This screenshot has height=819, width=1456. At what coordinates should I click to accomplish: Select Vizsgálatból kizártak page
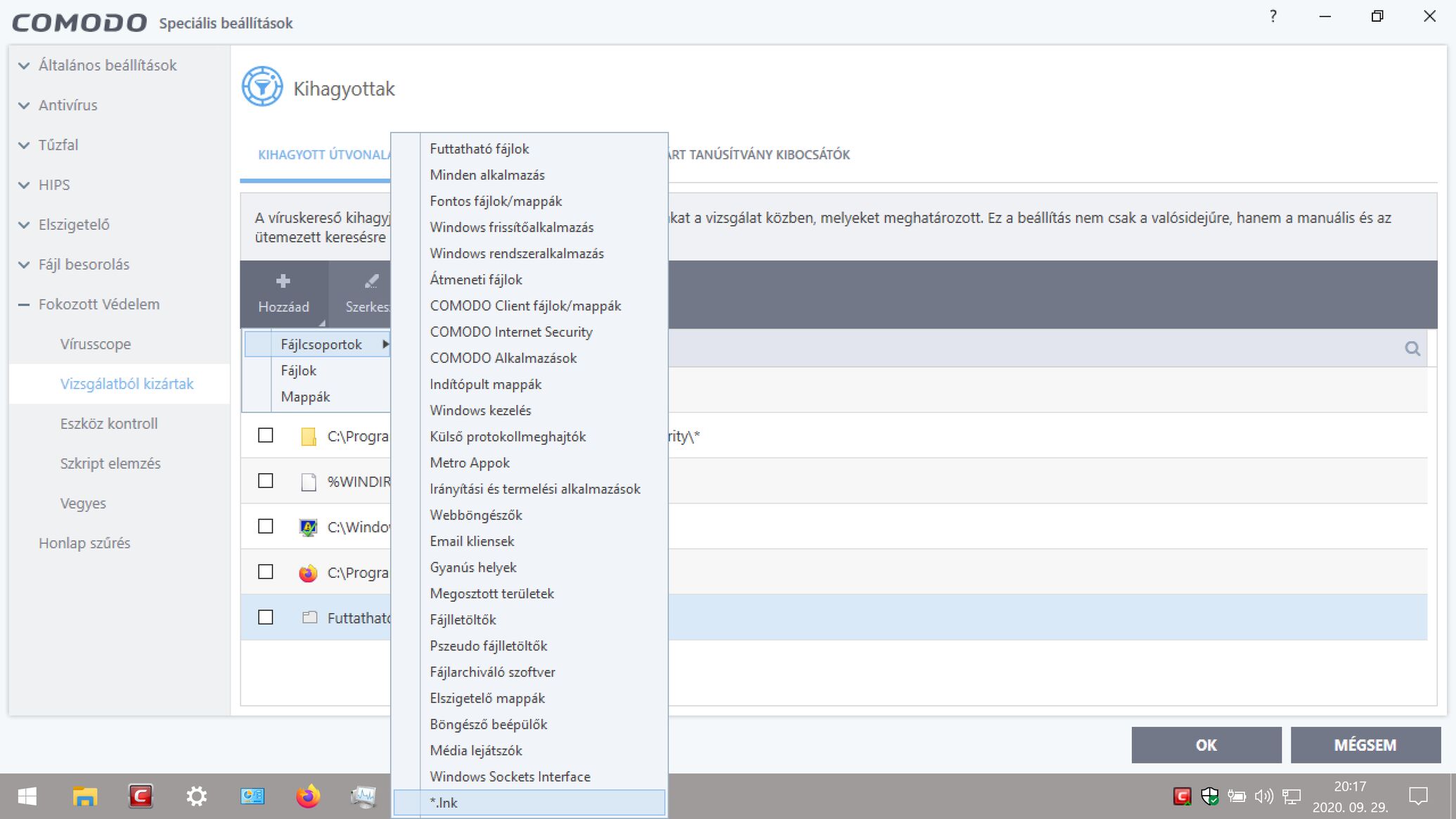tap(127, 384)
